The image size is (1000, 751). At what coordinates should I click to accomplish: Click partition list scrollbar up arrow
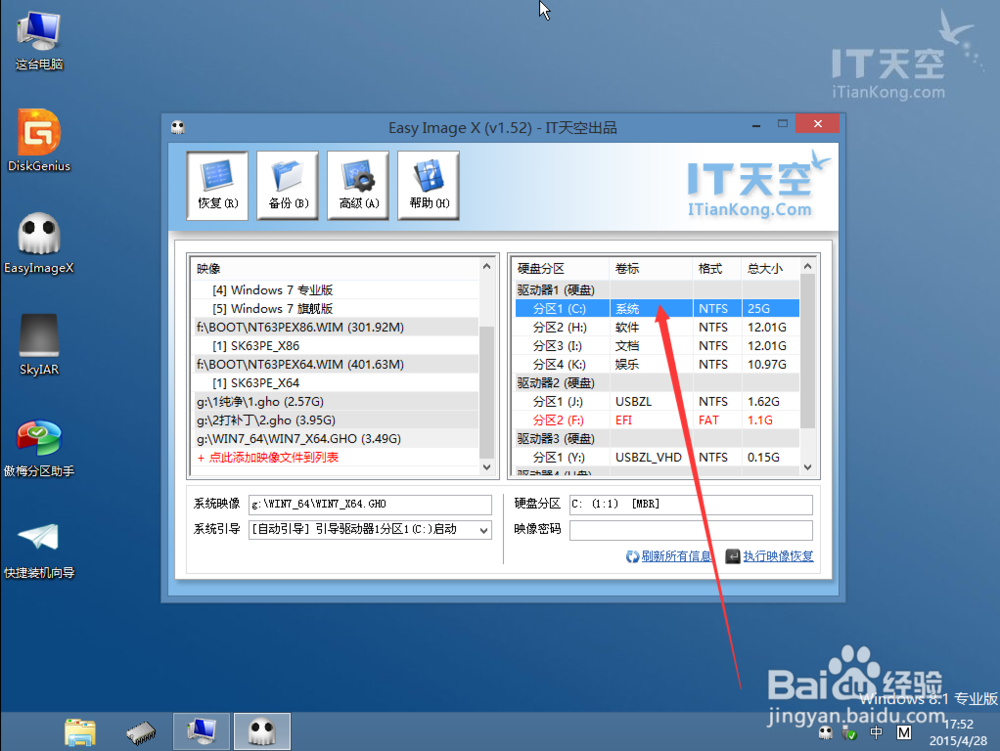pos(807,266)
